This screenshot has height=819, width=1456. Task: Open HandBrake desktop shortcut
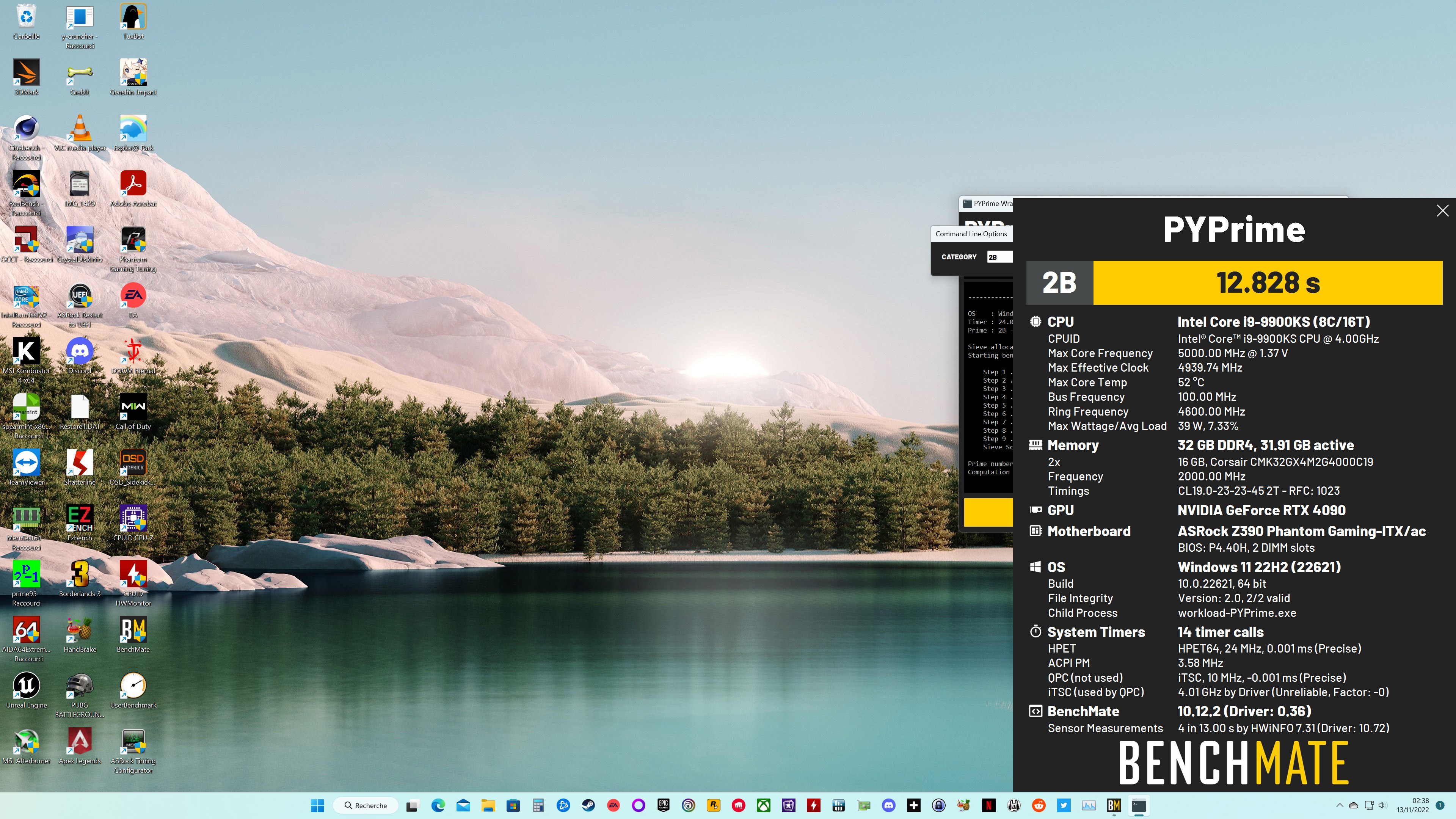(80, 635)
